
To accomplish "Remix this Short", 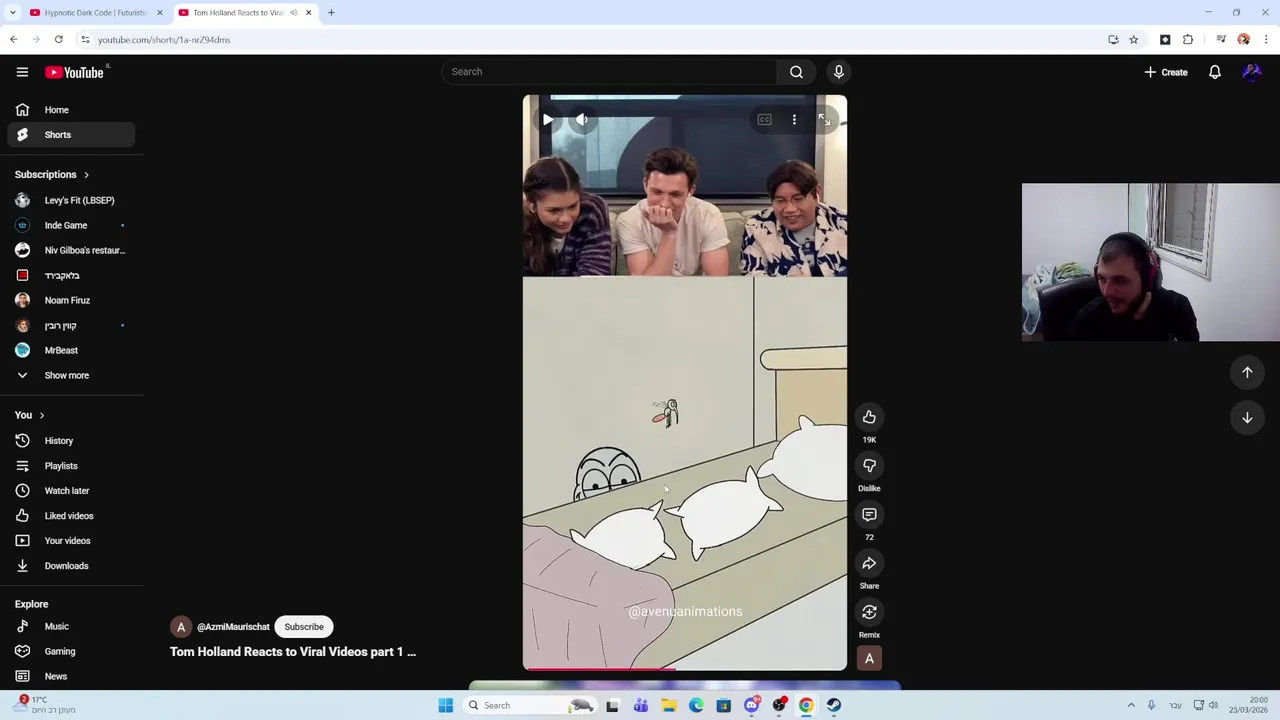I will (869, 612).
